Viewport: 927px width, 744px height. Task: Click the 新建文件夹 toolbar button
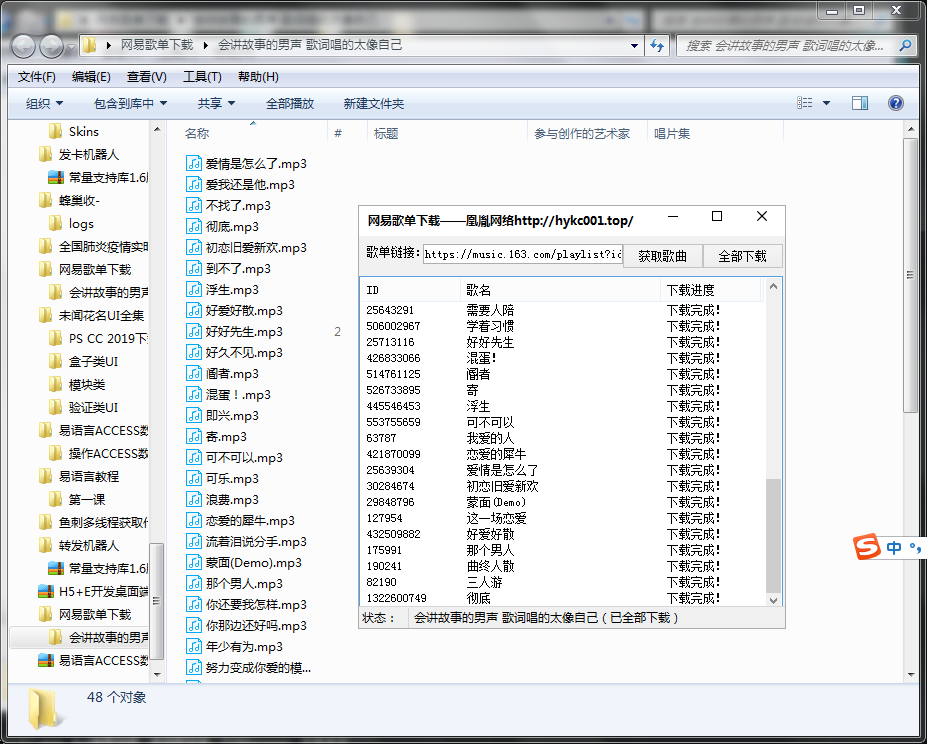click(x=374, y=103)
